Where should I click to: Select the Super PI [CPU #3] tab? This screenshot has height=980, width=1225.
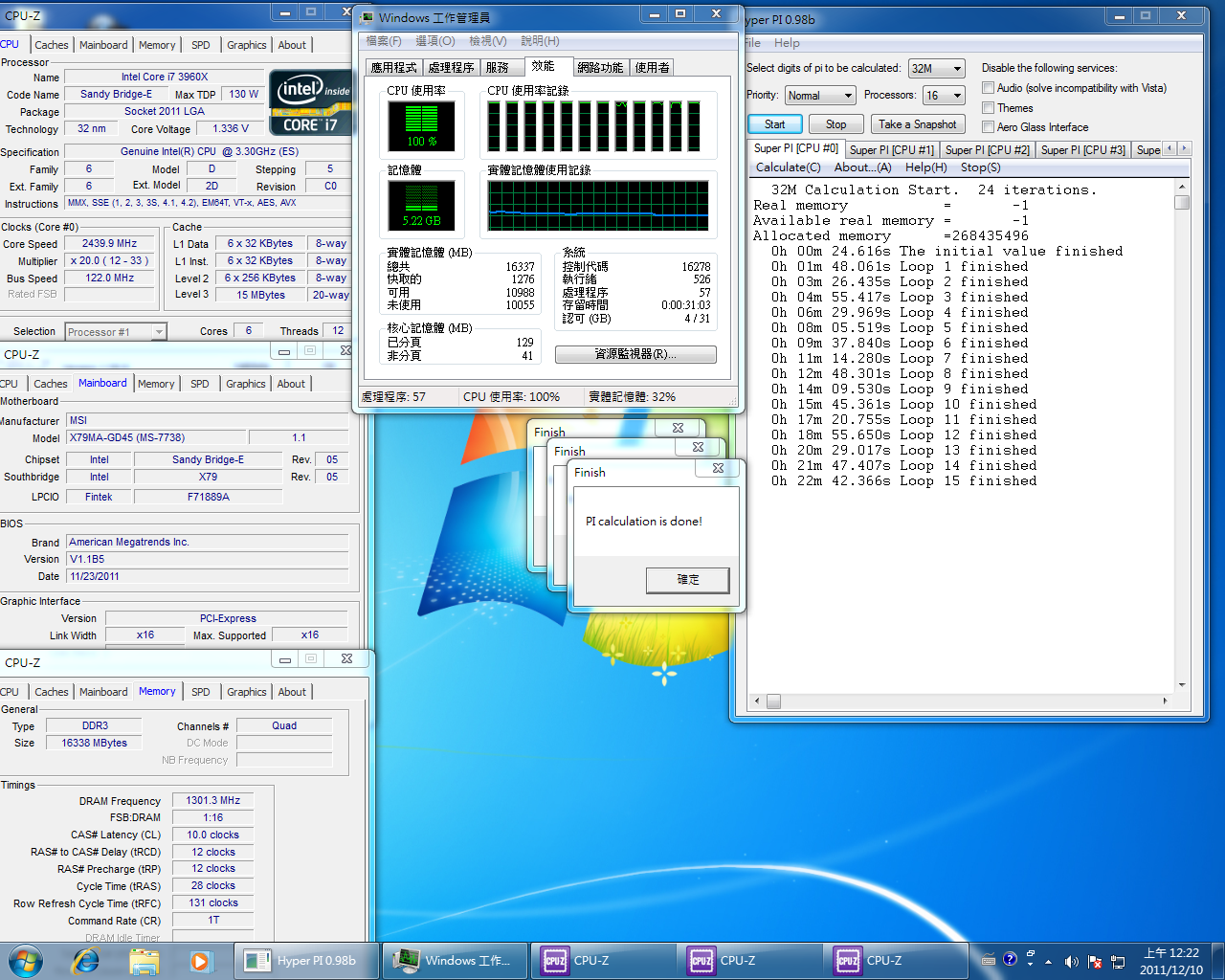pos(1083,150)
